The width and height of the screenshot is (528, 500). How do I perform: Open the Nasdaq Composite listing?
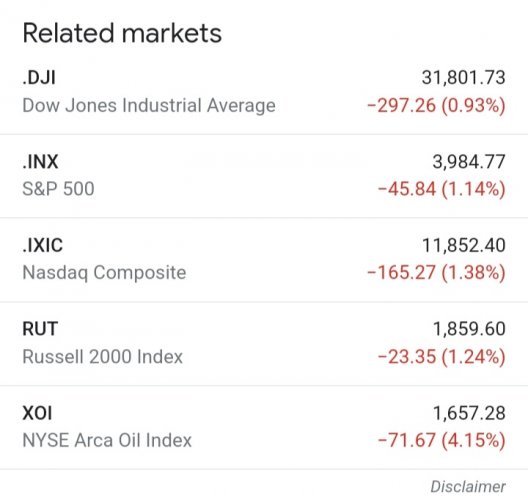click(x=104, y=272)
